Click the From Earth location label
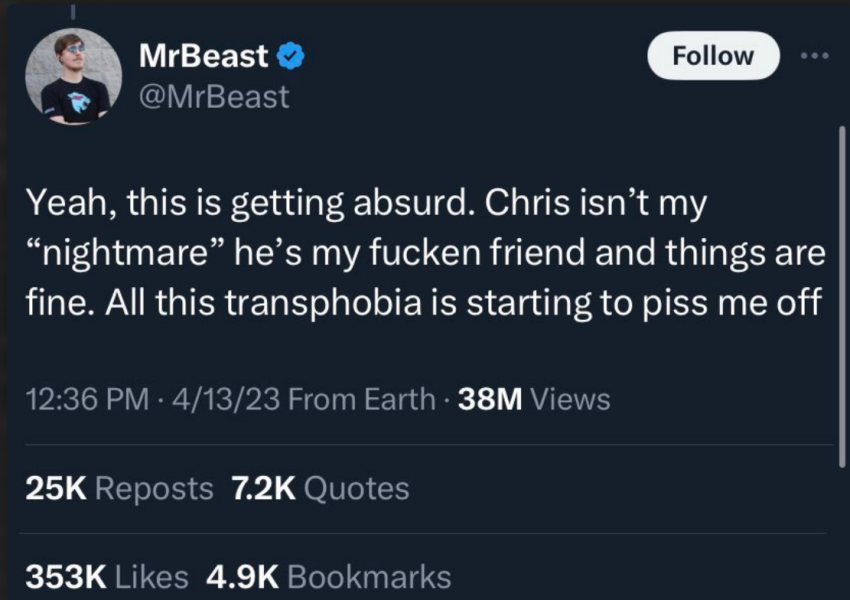850x600 pixels. tap(360, 398)
